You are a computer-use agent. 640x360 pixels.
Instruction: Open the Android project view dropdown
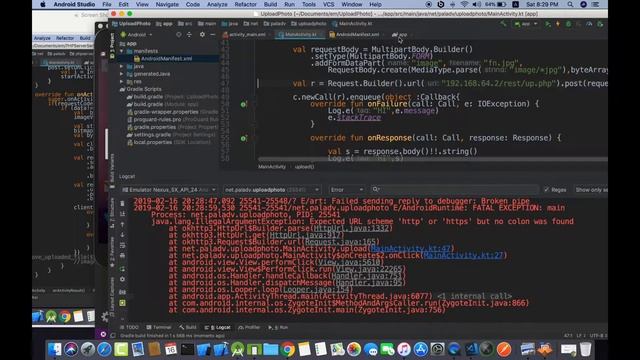click(x=137, y=35)
